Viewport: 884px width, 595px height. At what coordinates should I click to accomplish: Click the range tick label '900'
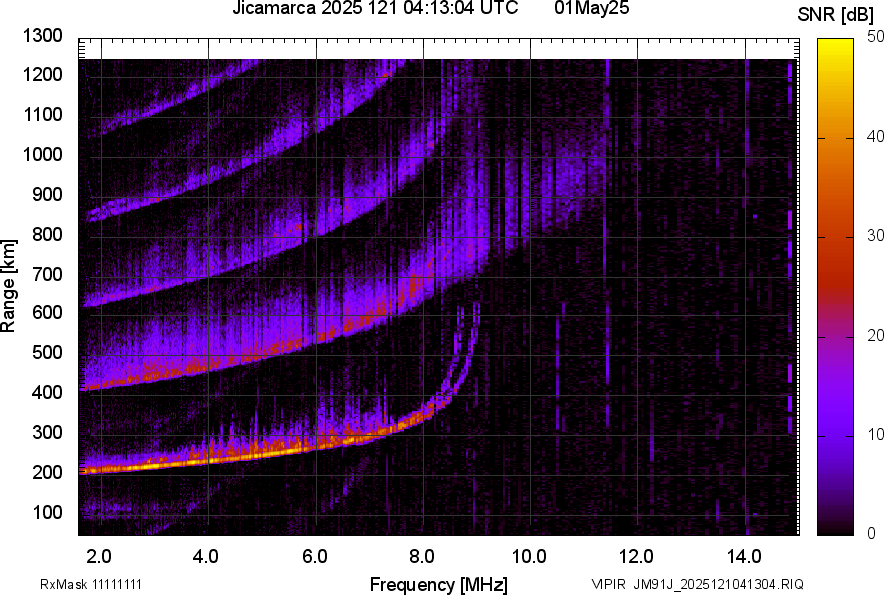(47, 194)
